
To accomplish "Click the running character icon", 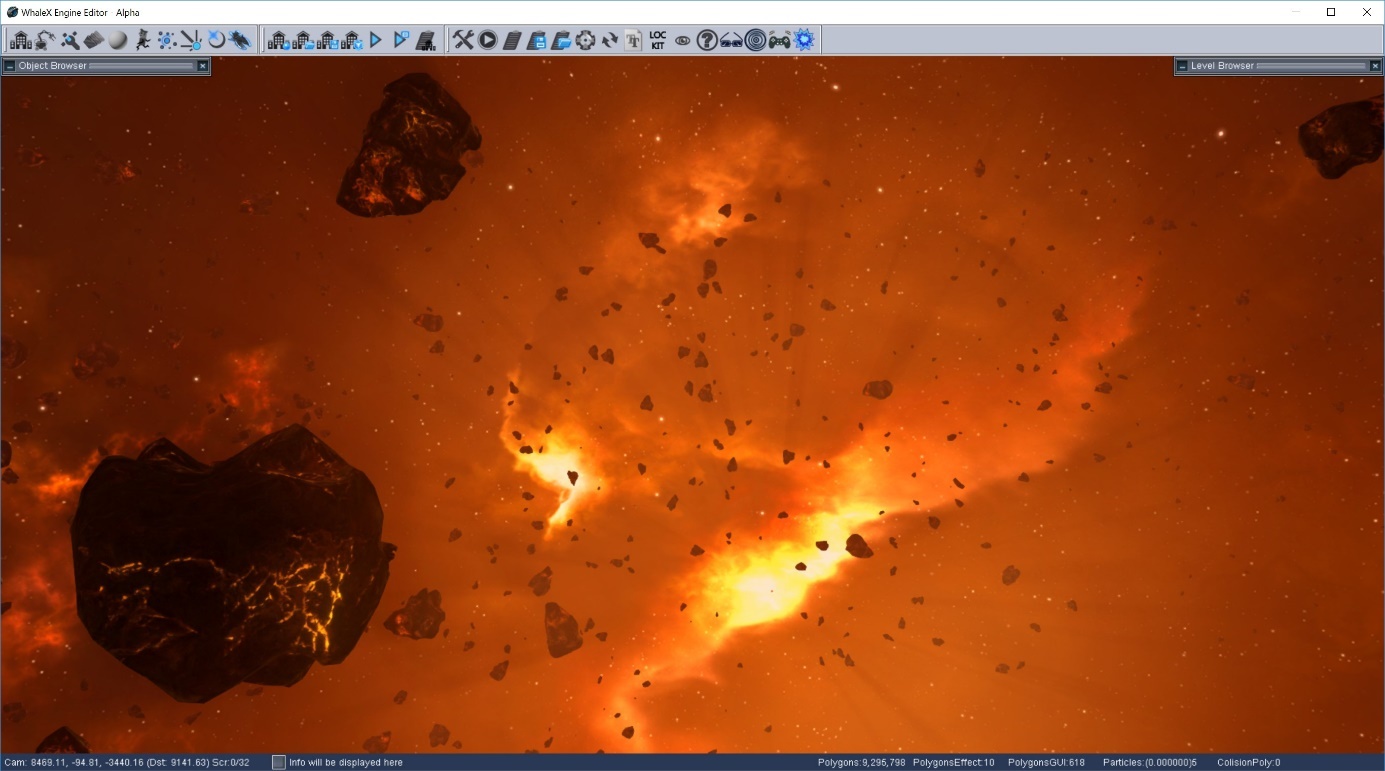I will point(143,40).
